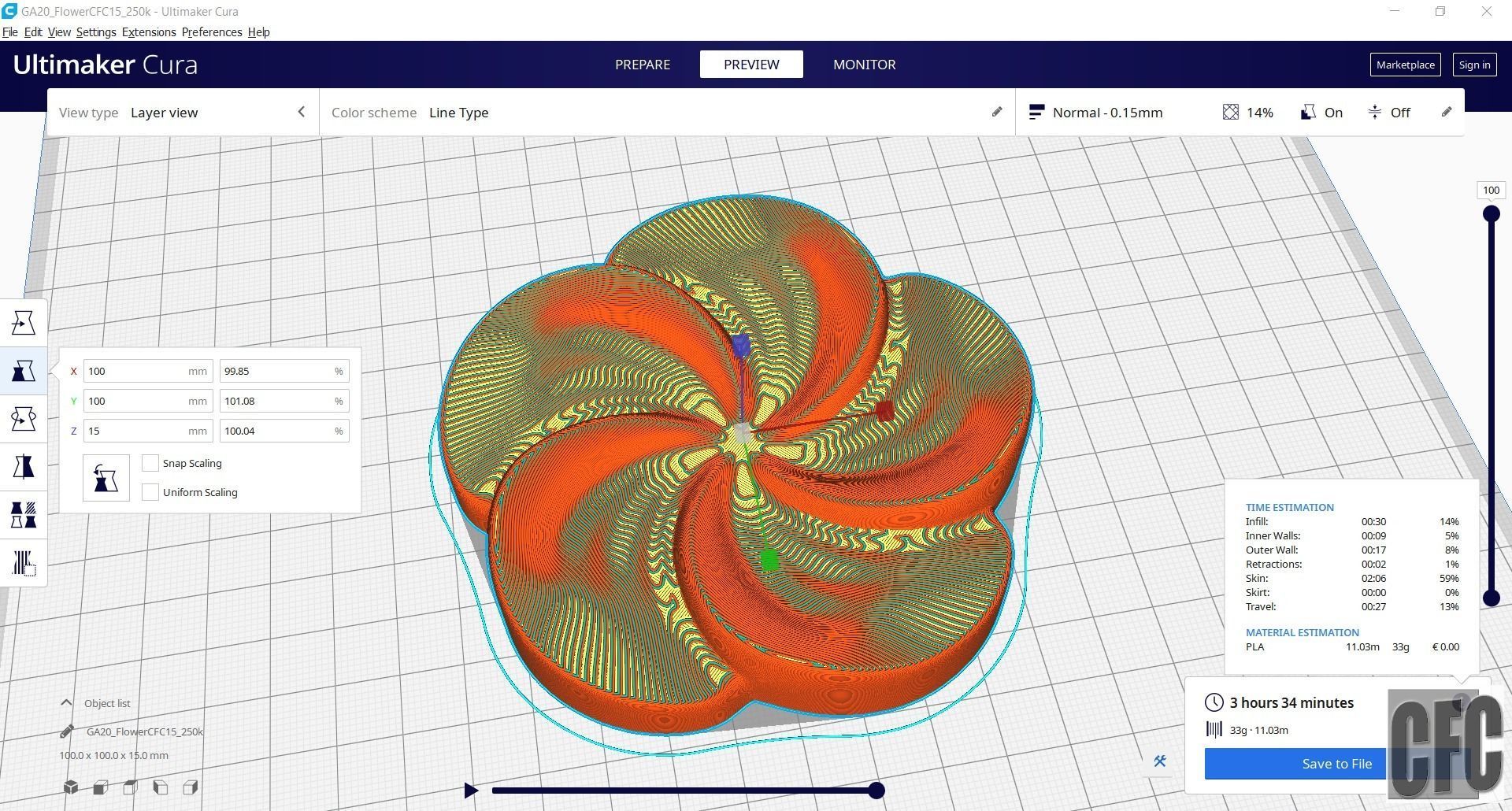1512x811 pixels.
Task: Click the path simulation slider handle
Action: point(876,791)
